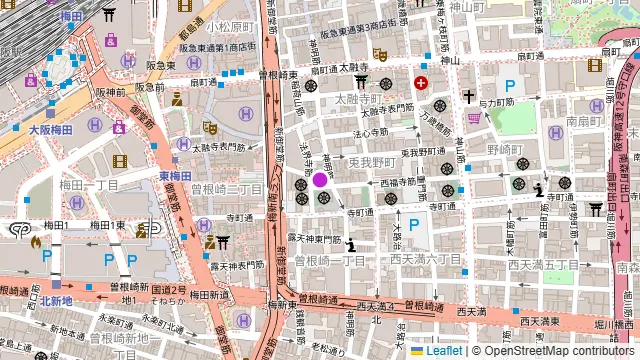Screen dimensions: 640x360
Task: Click the dharma wheel right of 太融寺 torii
Action: 386,84
